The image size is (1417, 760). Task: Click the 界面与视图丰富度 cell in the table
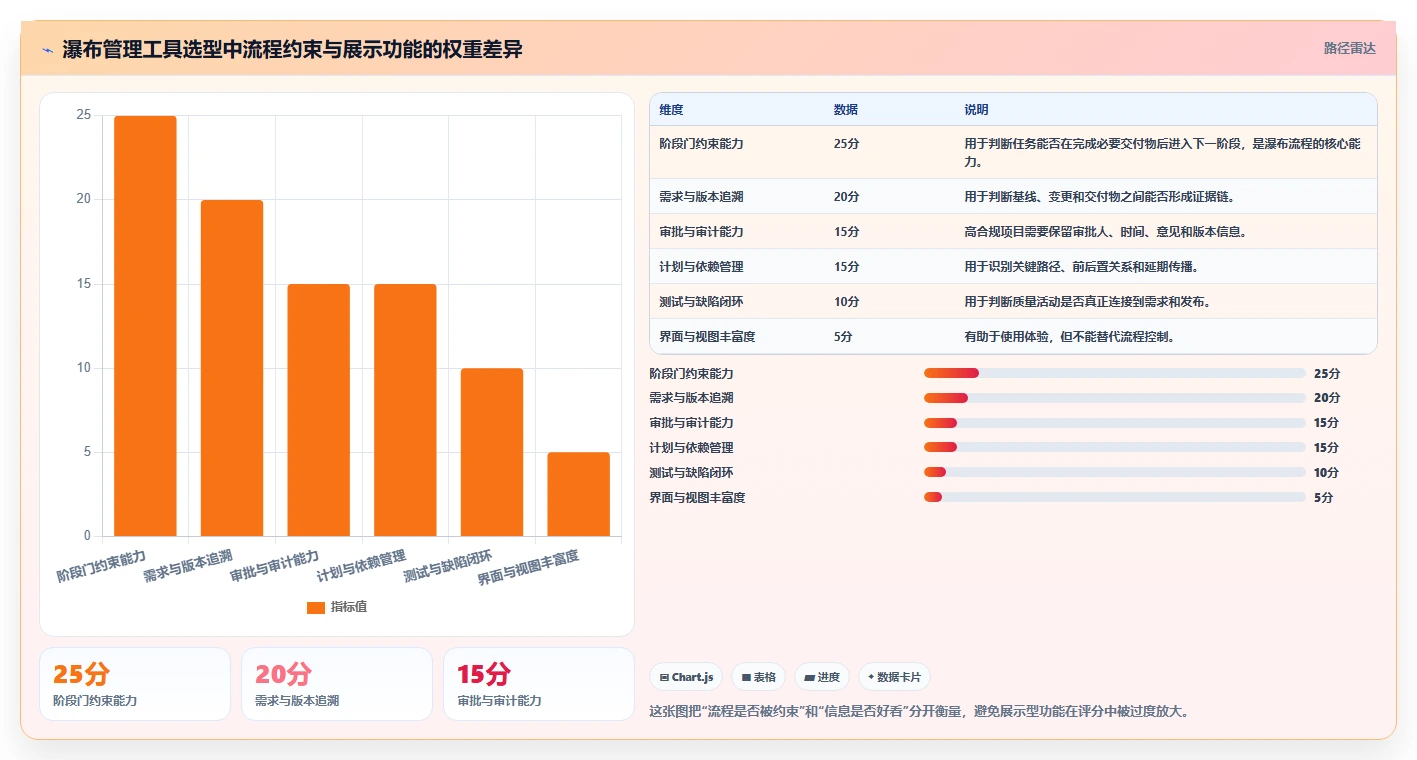pyautogui.click(x=707, y=337)
